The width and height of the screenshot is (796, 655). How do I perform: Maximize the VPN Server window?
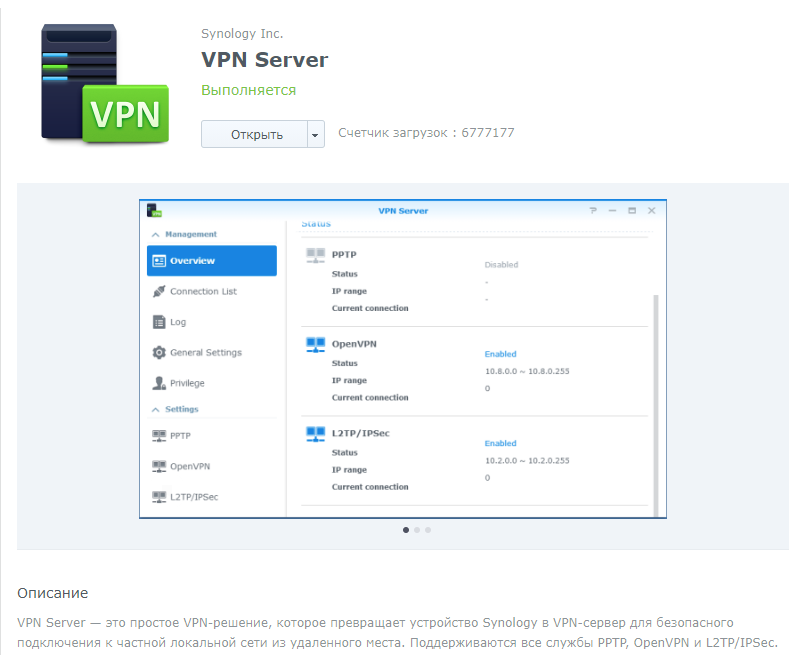pos(632,210)
